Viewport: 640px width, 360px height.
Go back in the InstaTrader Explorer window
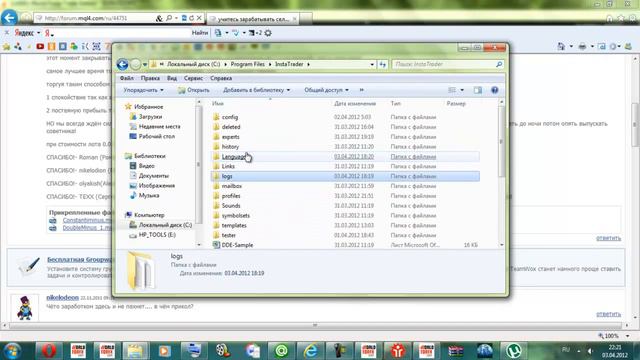(x=122, y=64)
